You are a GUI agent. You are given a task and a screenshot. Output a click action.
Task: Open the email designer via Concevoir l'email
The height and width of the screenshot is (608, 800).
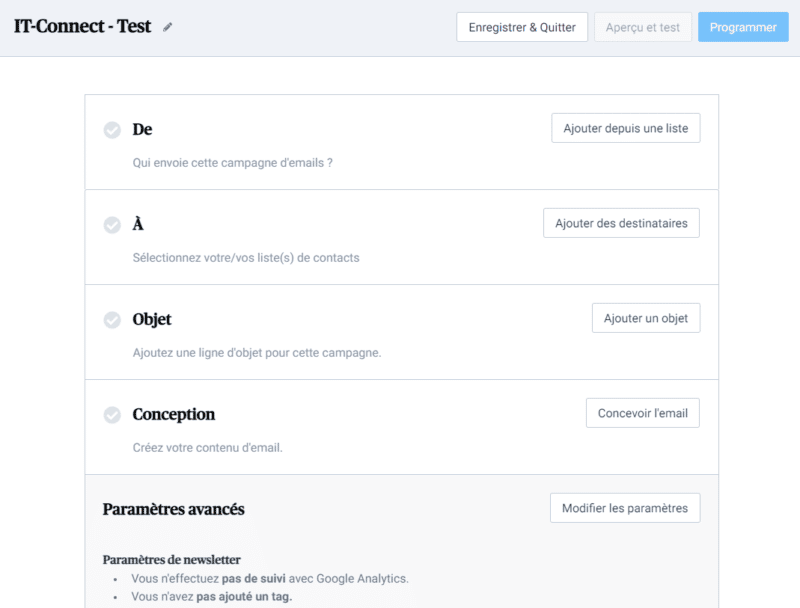point(642,412)
